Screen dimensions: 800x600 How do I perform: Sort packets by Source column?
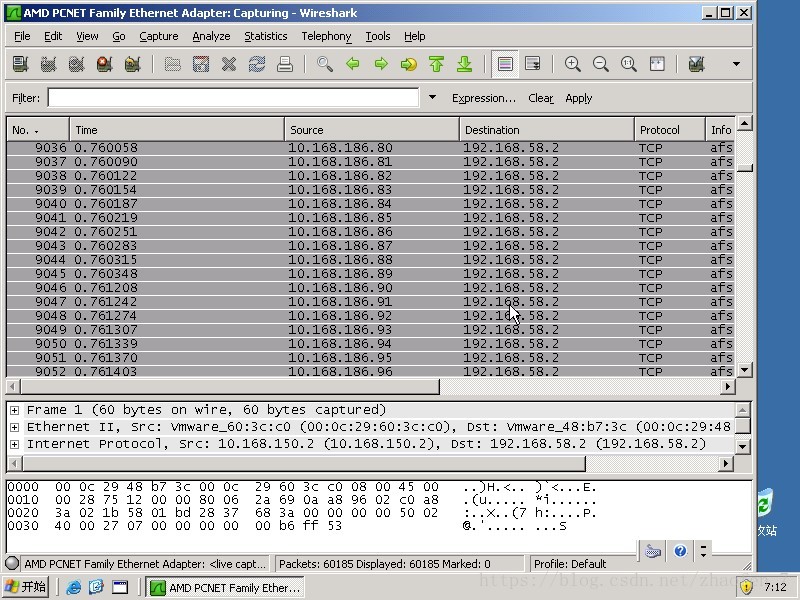click(372, 130)
